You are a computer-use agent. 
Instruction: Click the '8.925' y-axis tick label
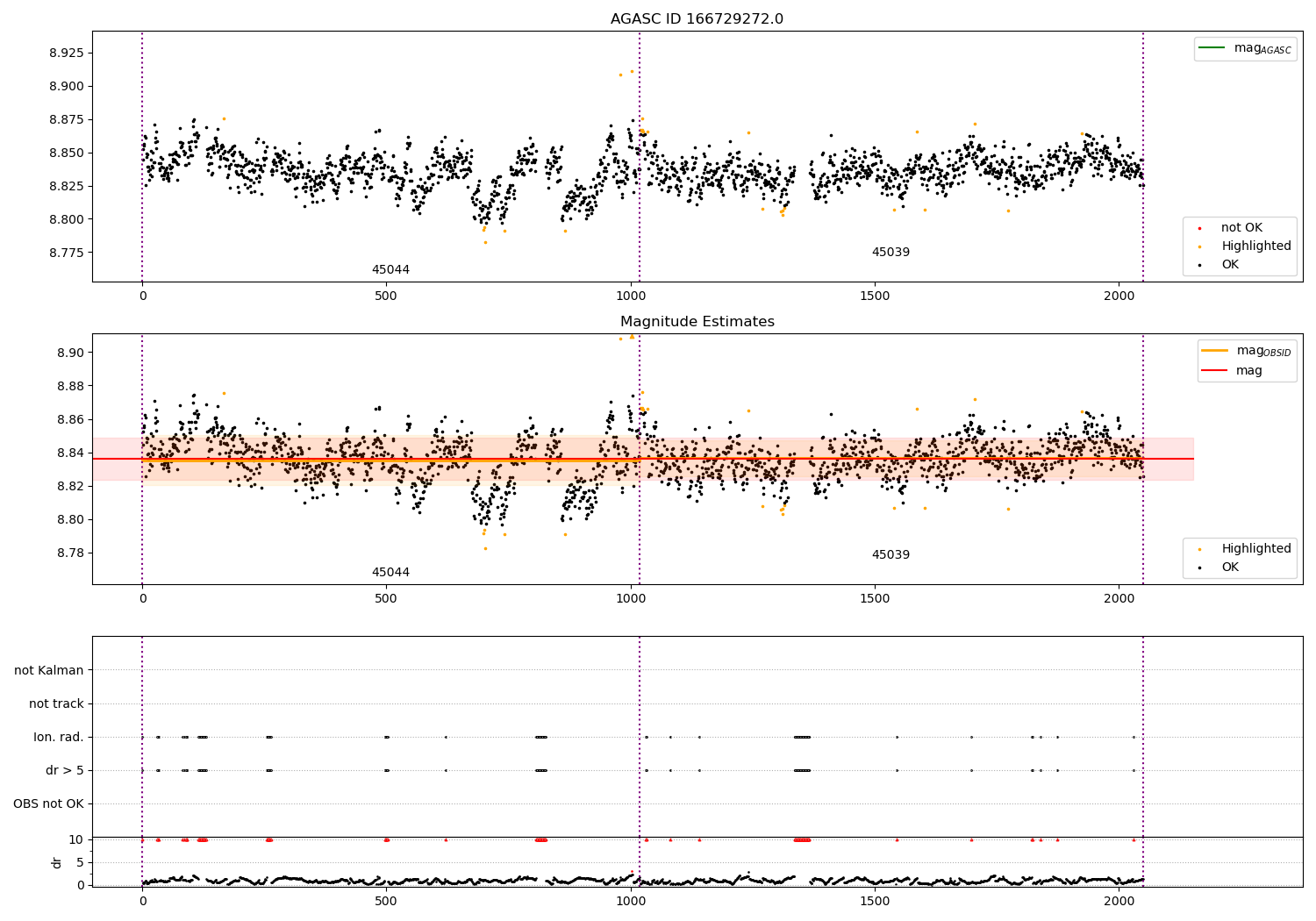click(66, 54)
